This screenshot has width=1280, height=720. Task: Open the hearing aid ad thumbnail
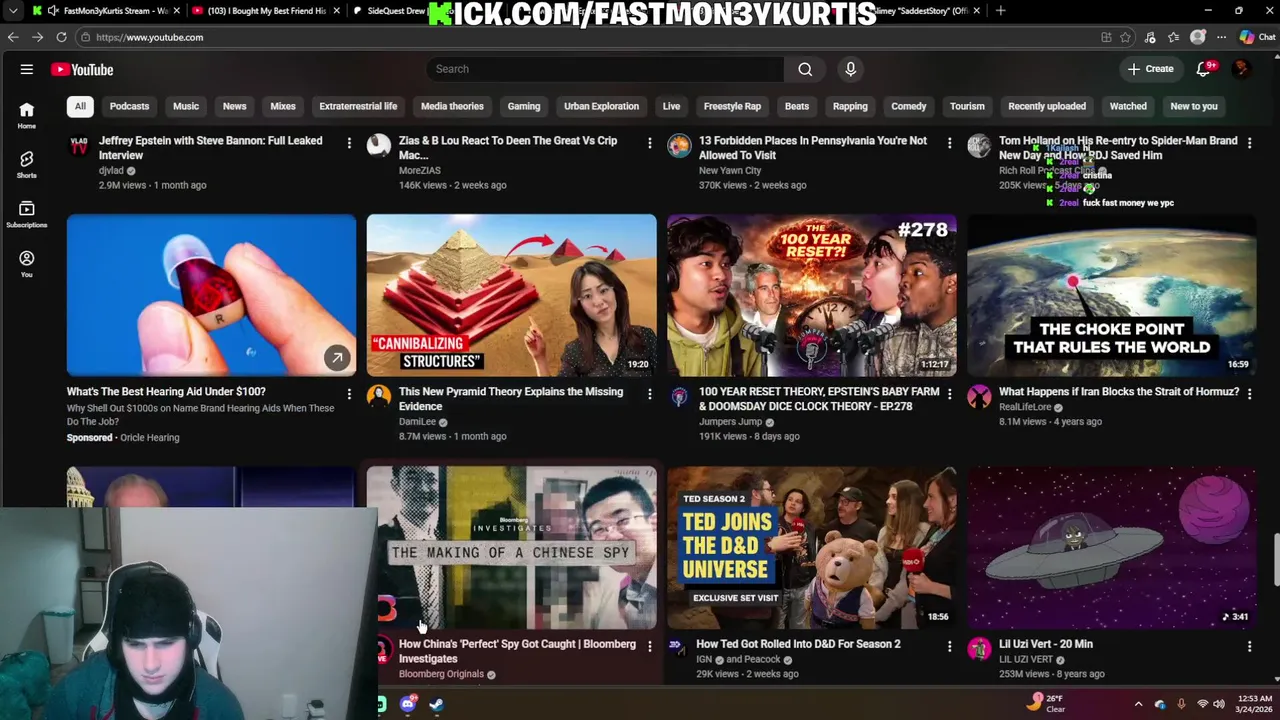coord(211,295)
